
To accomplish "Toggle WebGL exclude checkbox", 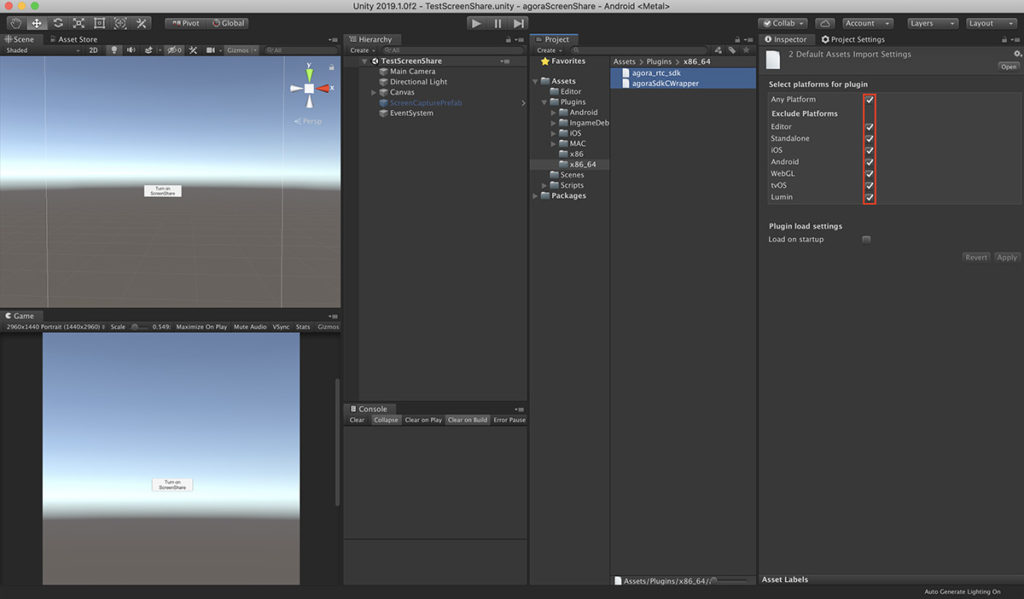I will [869, 174].
